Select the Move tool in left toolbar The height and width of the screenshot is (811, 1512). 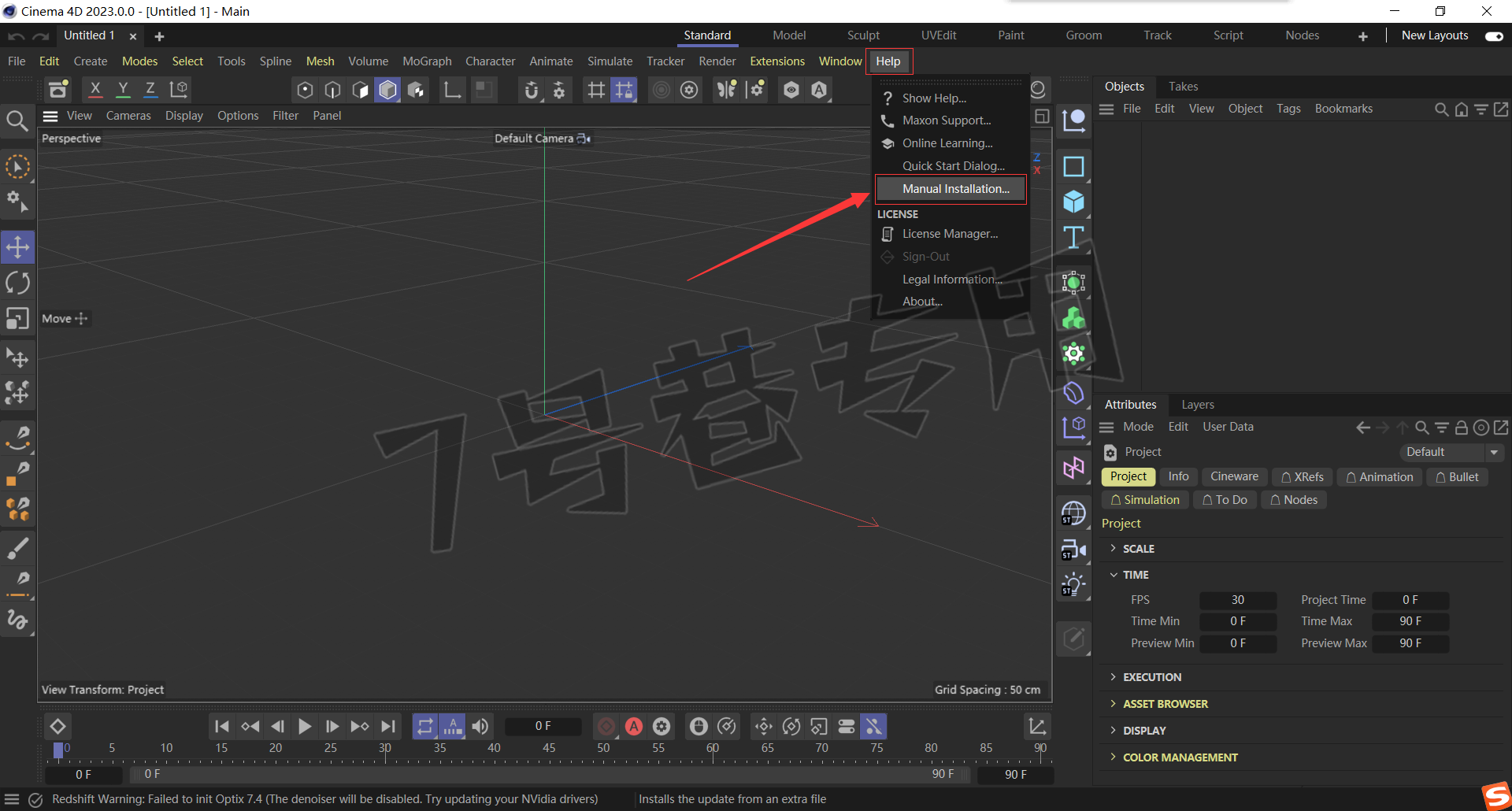[17, 247]
